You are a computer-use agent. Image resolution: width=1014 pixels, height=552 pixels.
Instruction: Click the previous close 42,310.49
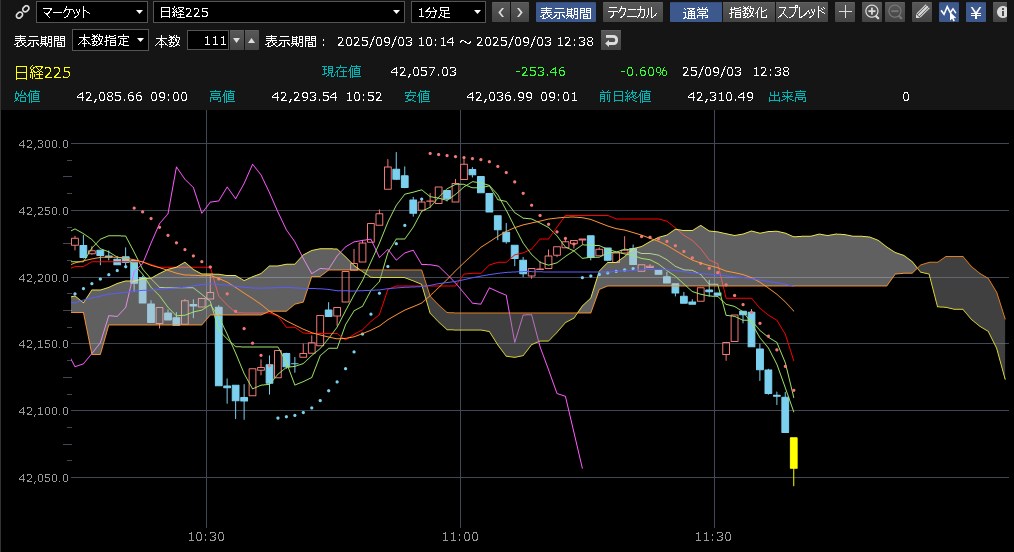(x=720, y=96)
